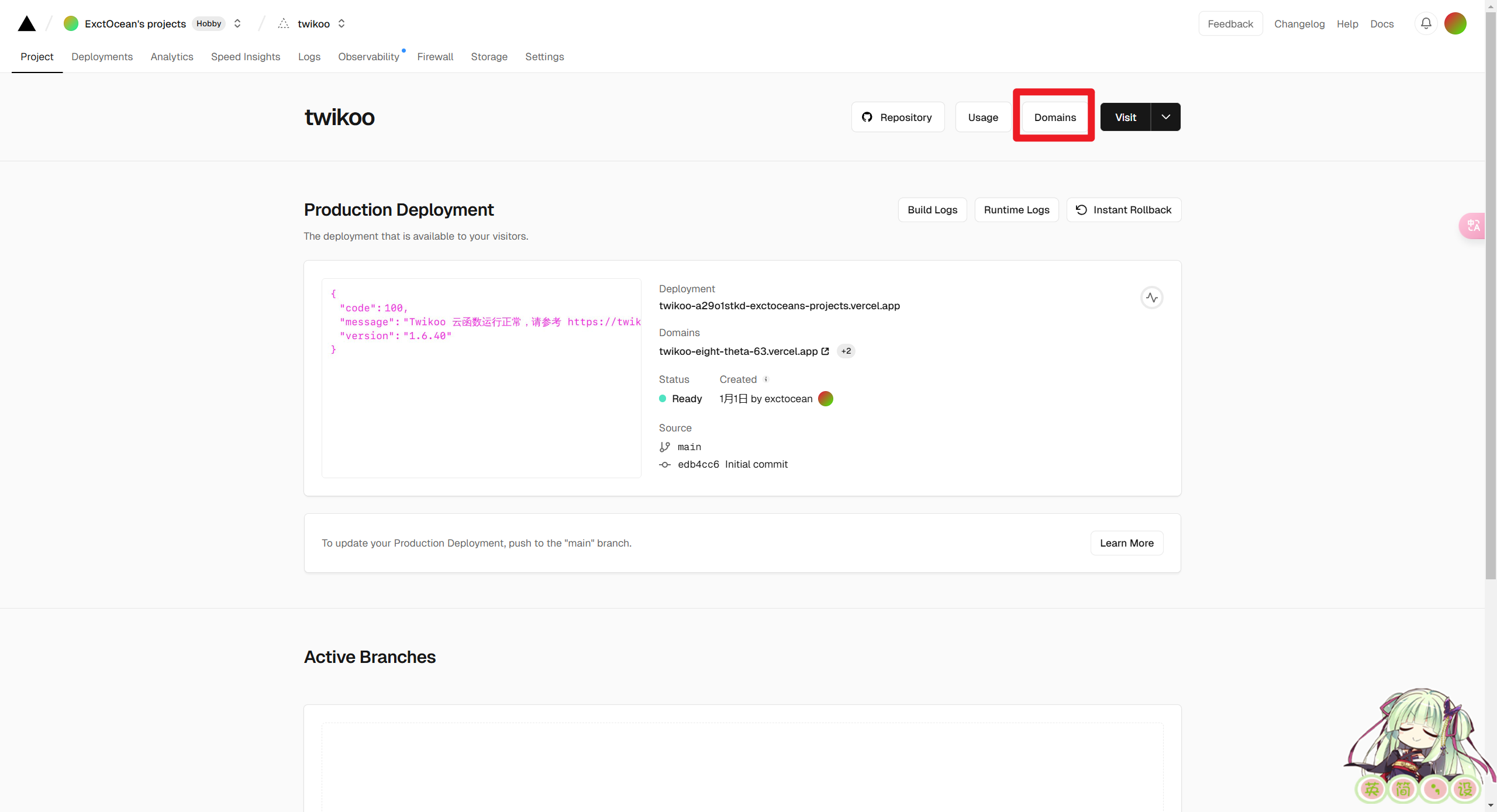Screen dimensions: 1497x812
Task: Switch to the Deployments tab
Action: point(102,57)
